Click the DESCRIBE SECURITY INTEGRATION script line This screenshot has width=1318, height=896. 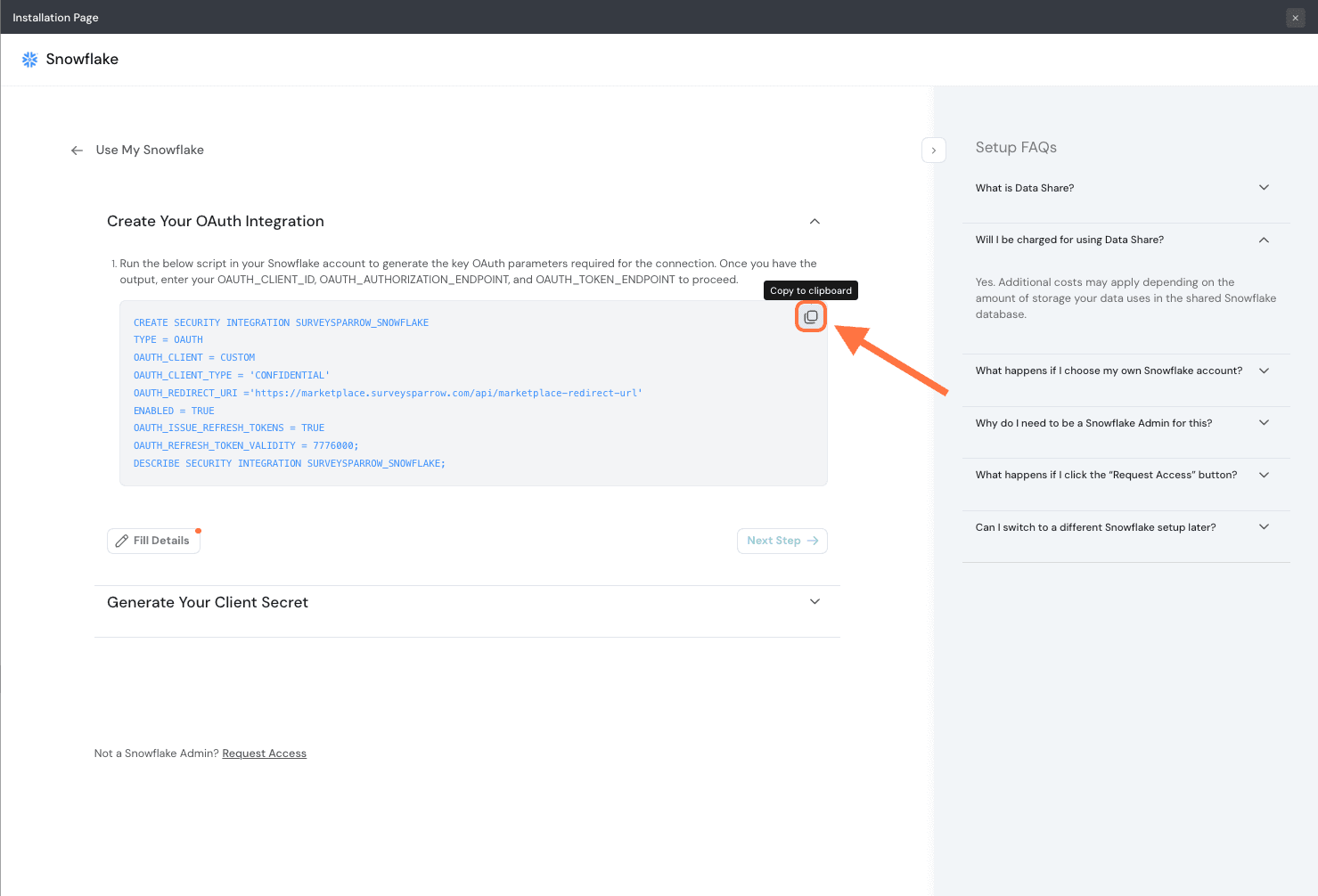[289, 463]
